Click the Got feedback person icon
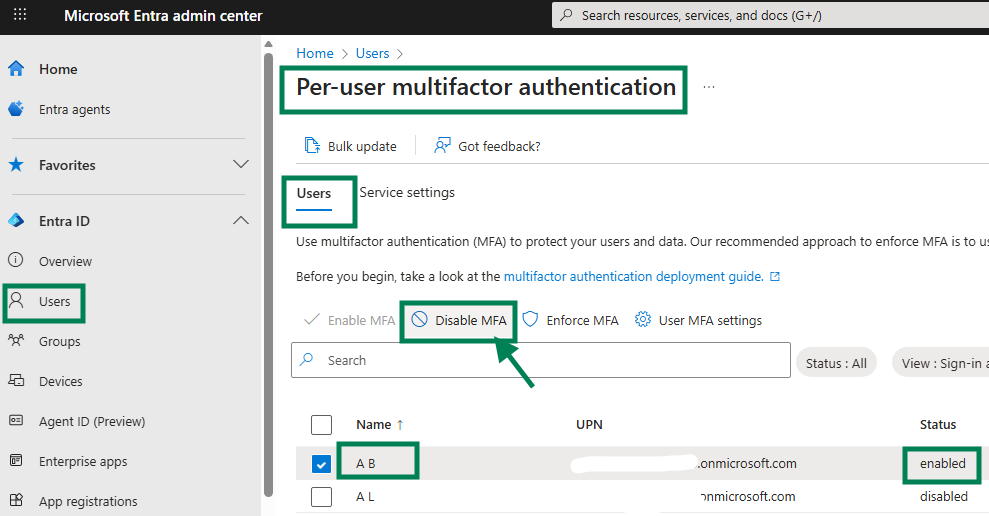Viewport: 989px width, 516px height. (x=442, y=146)
